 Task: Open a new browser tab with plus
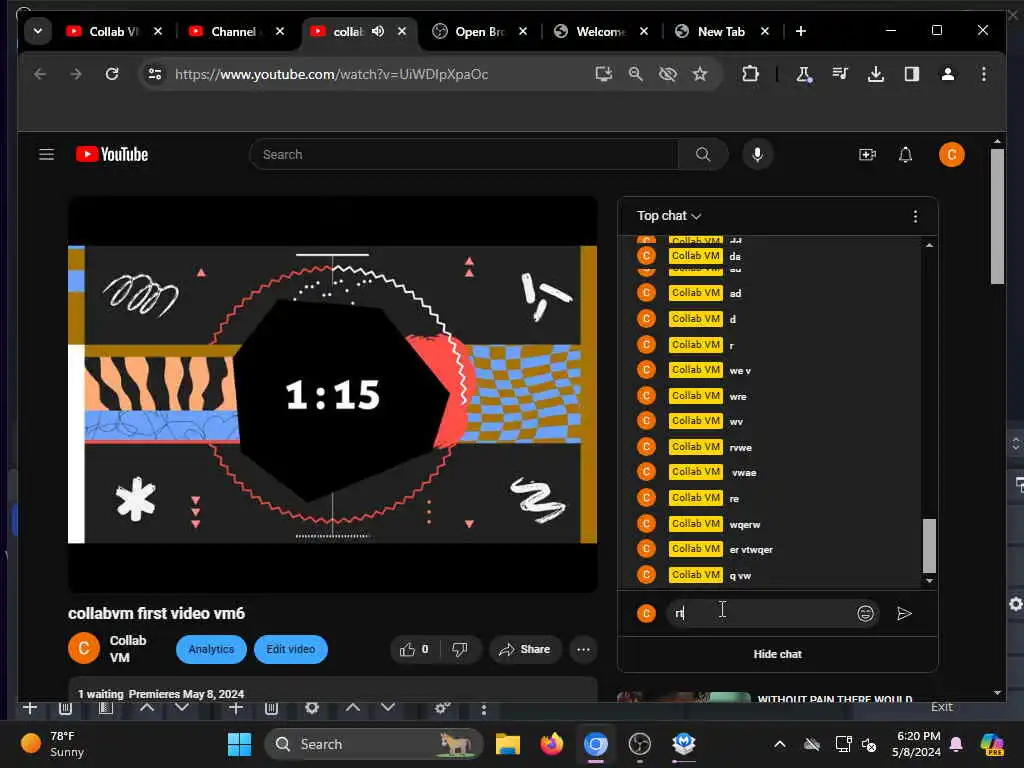[x=801, y=31]
